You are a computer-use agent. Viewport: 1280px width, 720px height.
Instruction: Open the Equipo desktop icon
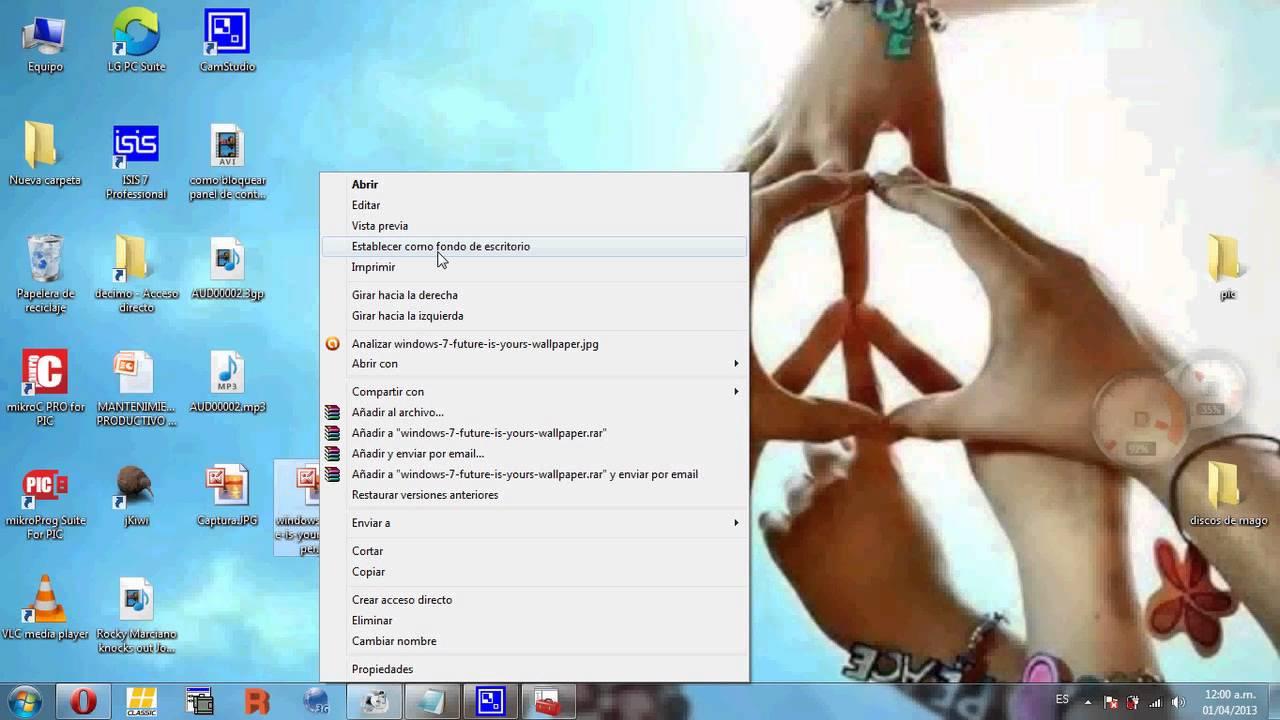coord(45,38)
